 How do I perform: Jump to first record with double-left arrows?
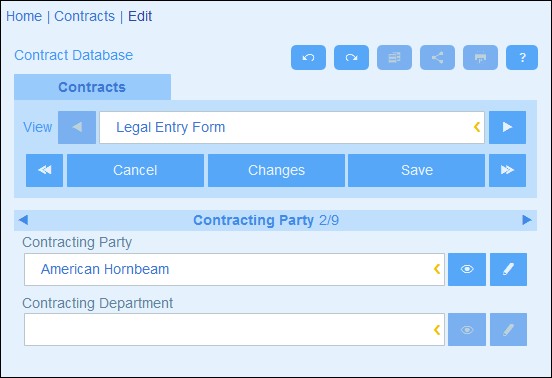click(x=44, y=170)
